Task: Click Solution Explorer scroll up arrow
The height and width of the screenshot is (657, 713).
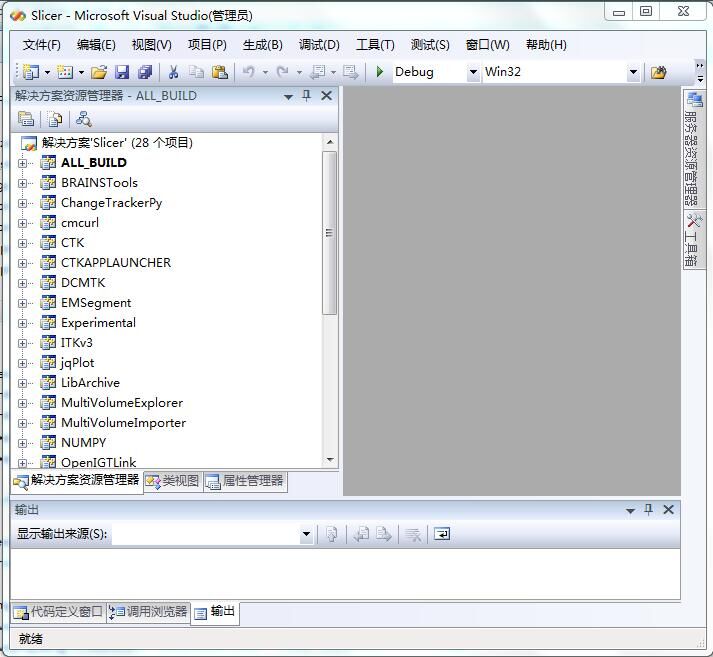Action: [330, 142]
